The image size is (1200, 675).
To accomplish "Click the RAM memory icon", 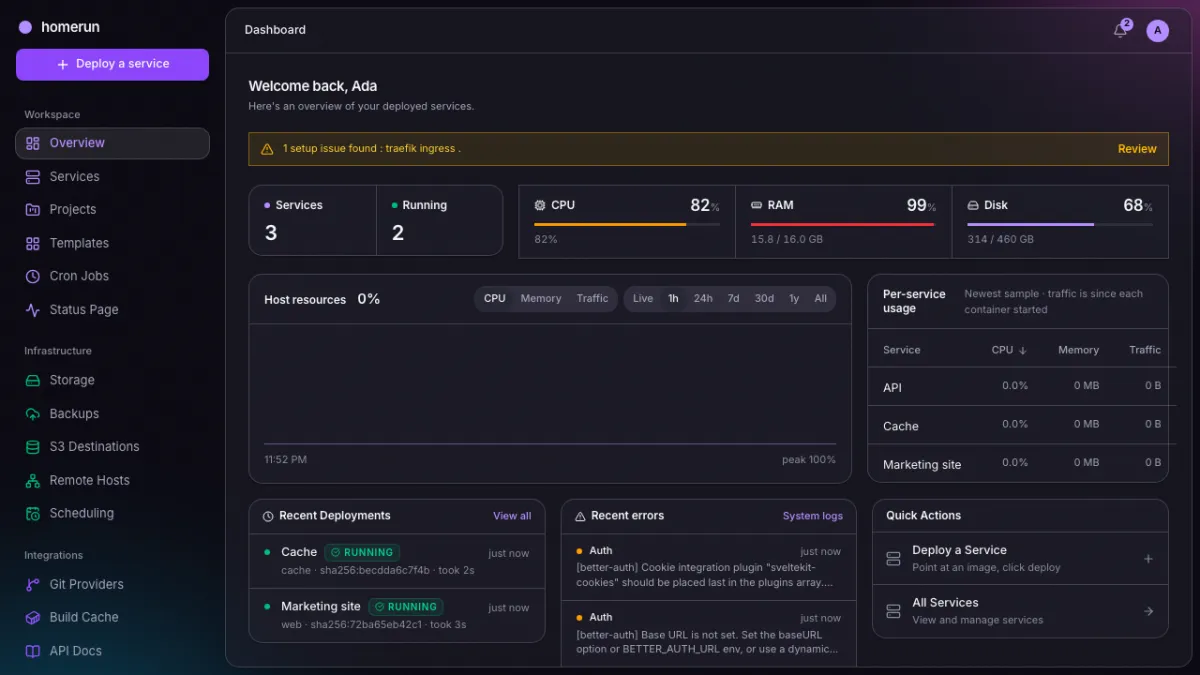I will pyautogui.click(x=757, y=205).
